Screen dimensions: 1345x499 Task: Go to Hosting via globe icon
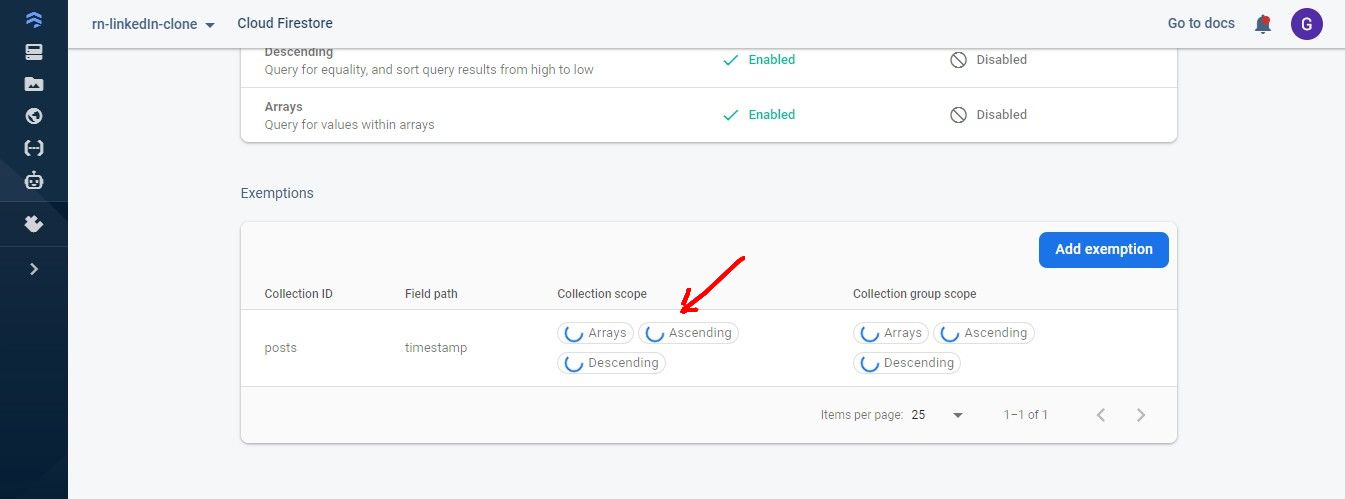(x=34, y=116)
